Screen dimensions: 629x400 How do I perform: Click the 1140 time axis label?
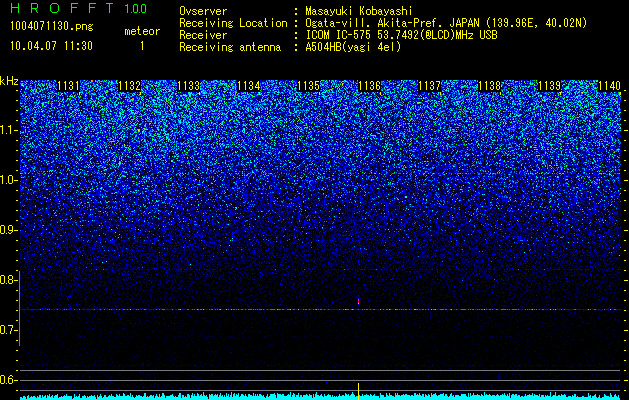pyautogui.click(x=609, y=86)
